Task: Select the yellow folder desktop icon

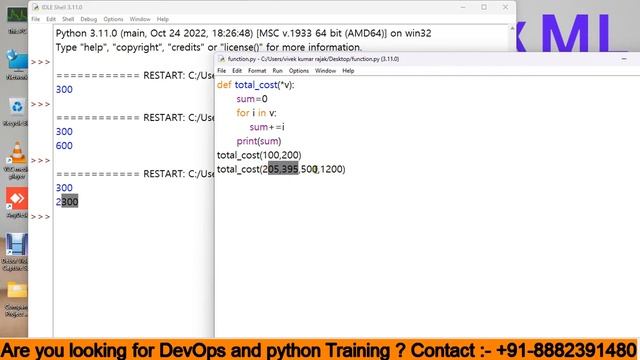Action: pos(17,299)
